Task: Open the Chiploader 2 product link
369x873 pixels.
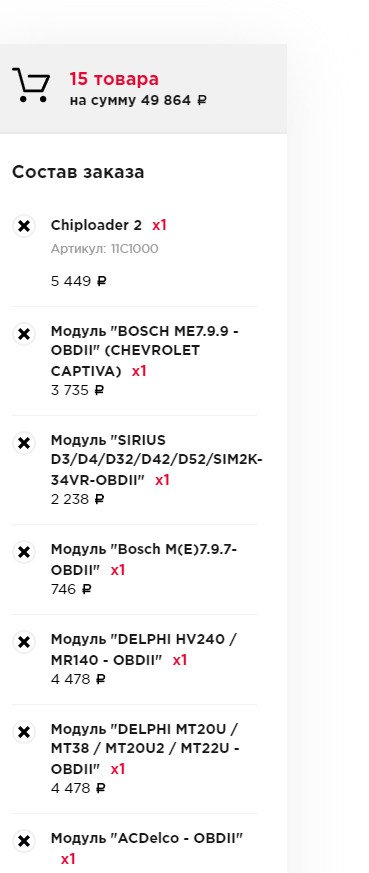Action: (x=96, y=225)
